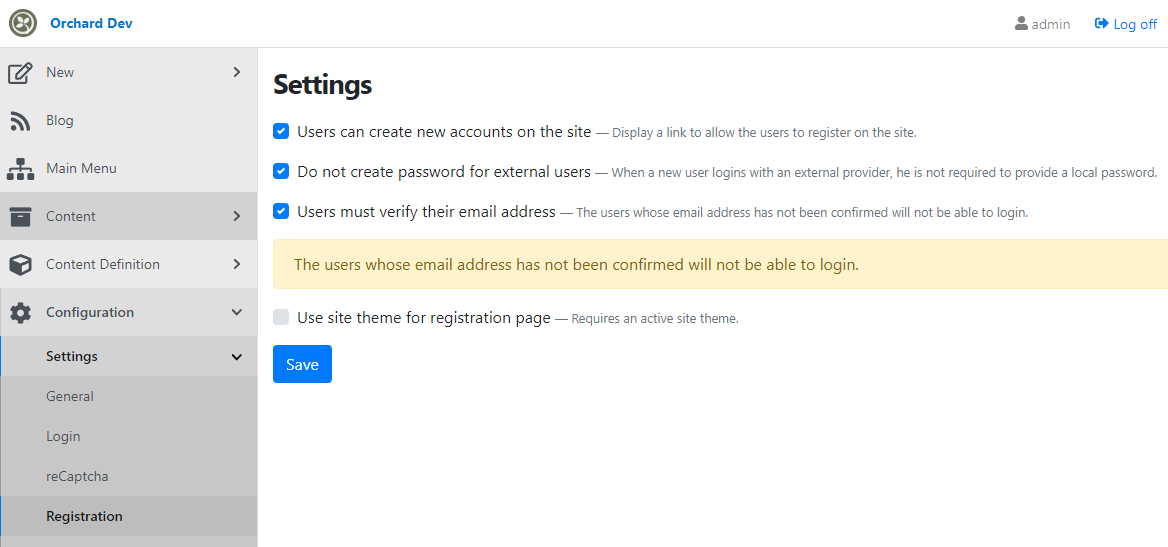Expand the Content Definition chevron
Image resolution: width=1168 pixels, height=547 pixels.
point(237,264)
